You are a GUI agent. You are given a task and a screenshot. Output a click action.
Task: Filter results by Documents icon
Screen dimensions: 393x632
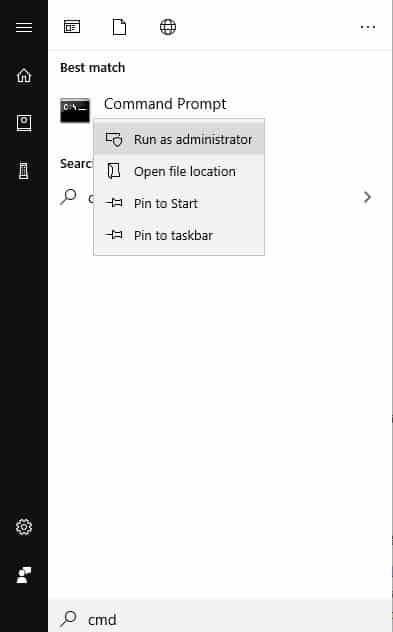pyautogui.click(x=119, y=27)
